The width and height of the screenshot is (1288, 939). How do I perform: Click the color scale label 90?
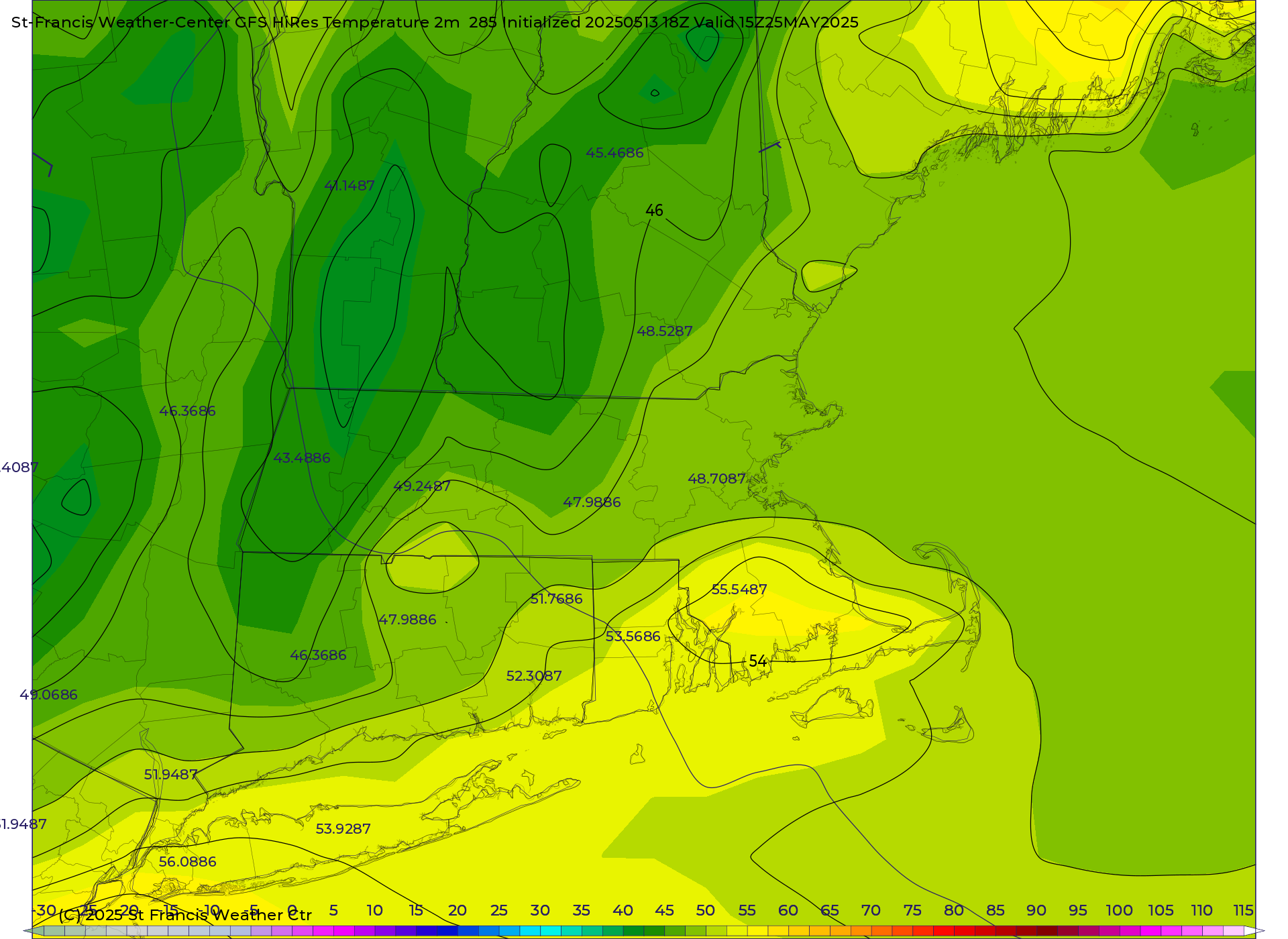[1036, 911]
